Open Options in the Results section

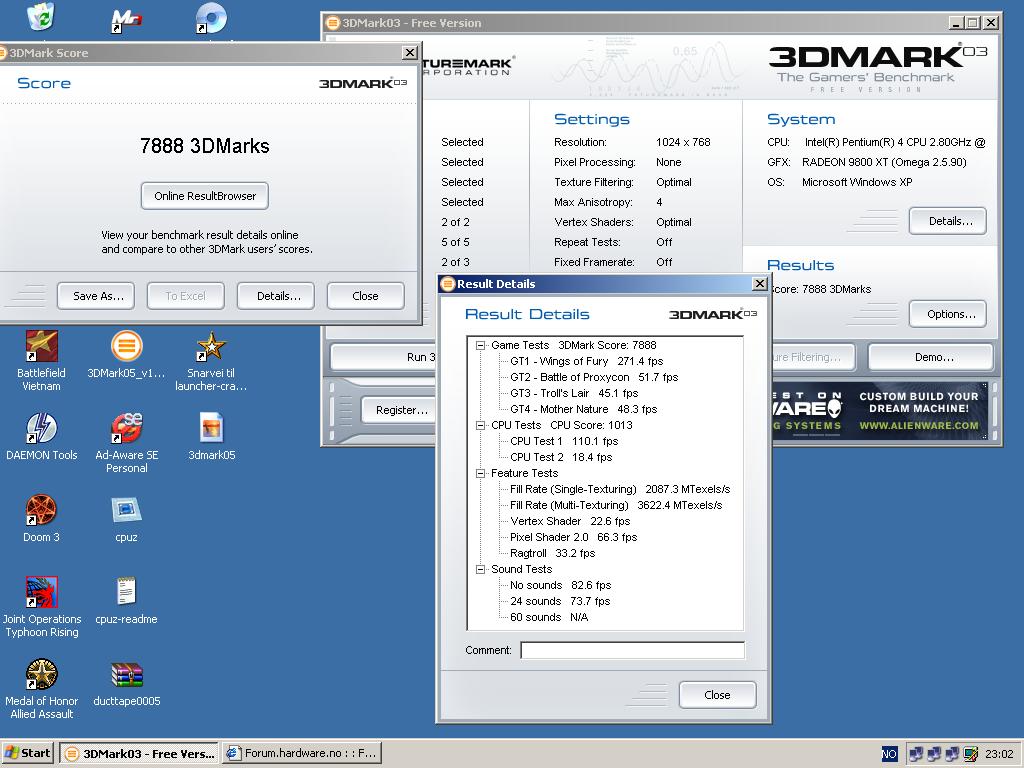tap(948, 314)
